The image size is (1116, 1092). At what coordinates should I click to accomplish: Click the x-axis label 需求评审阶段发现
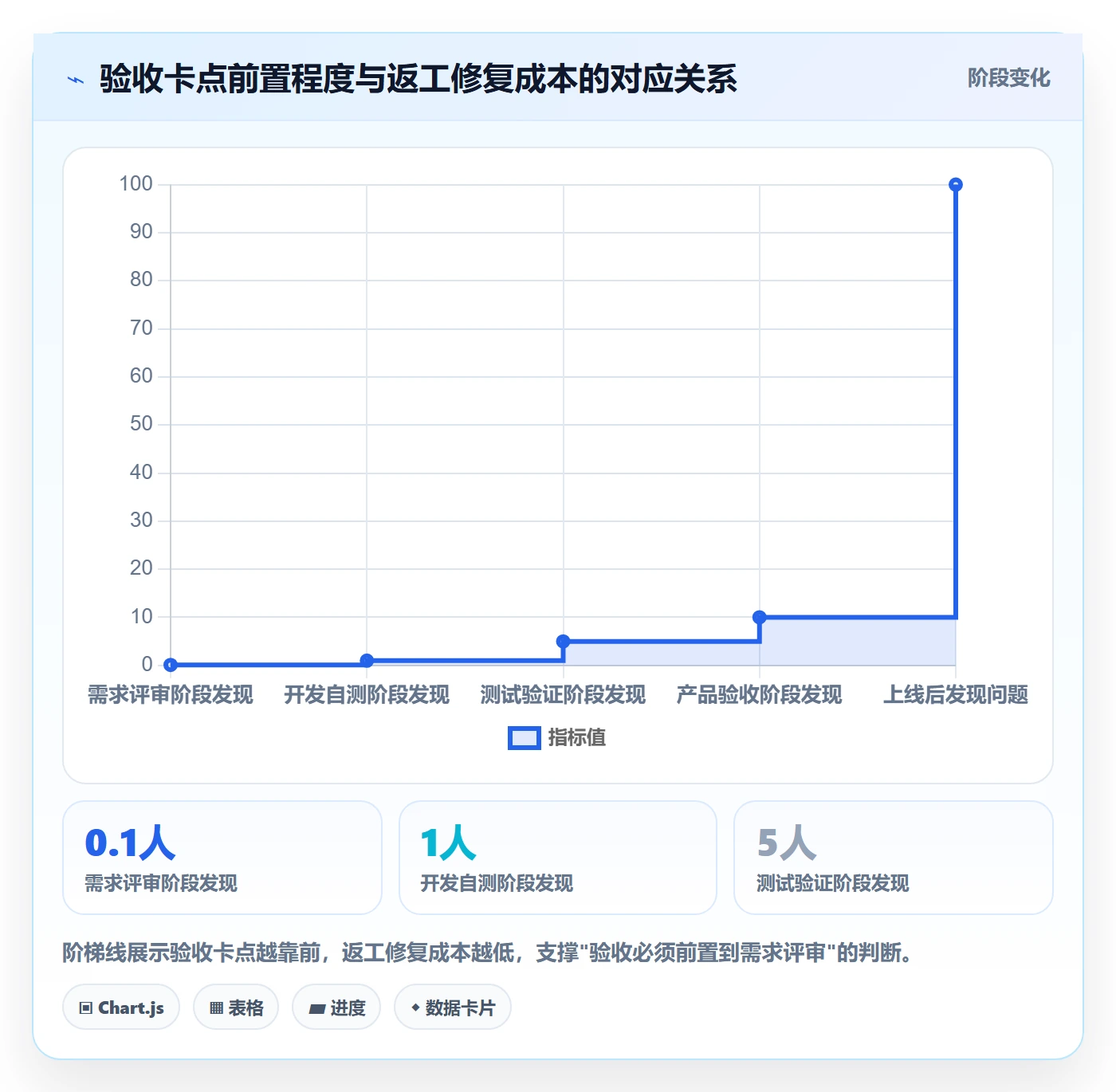pyautogui.click(x=171, y=695)
